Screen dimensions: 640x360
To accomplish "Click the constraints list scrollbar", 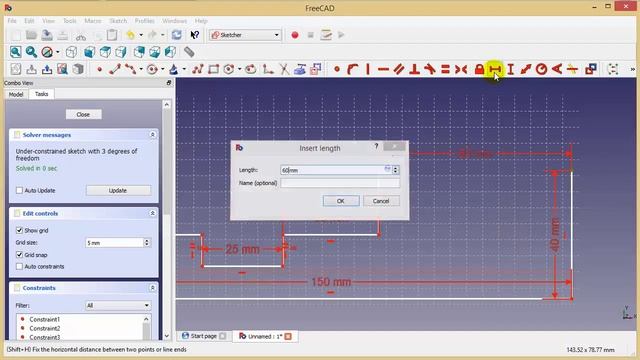I will pos(146,327).
